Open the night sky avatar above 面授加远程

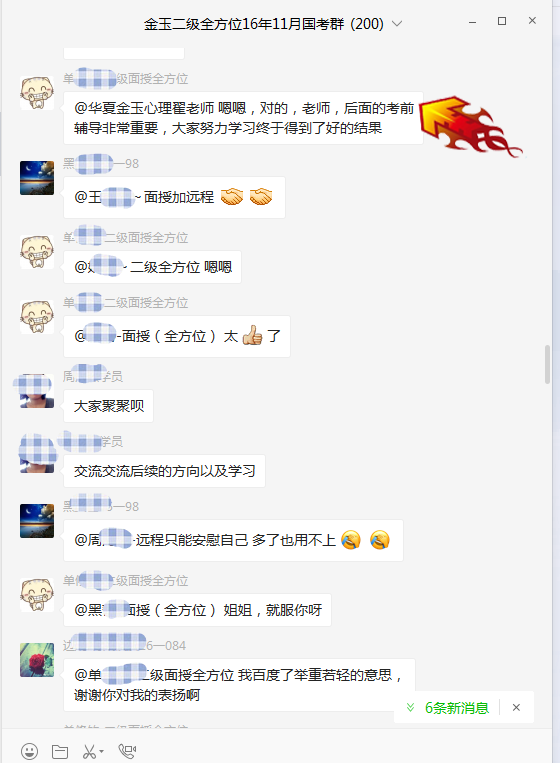pos(37,178)
